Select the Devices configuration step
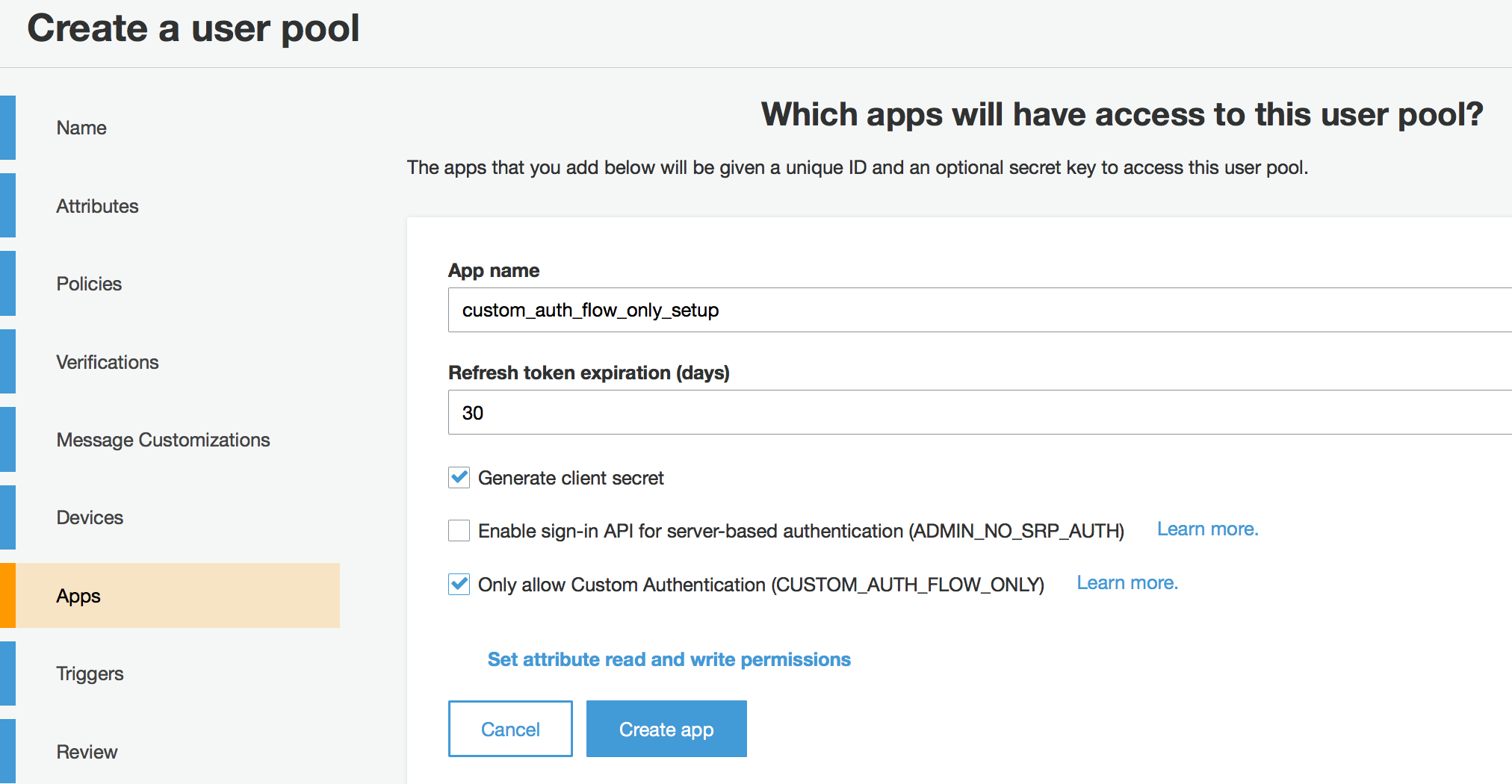Viewport: 1512px width, 784px height. 90,517
